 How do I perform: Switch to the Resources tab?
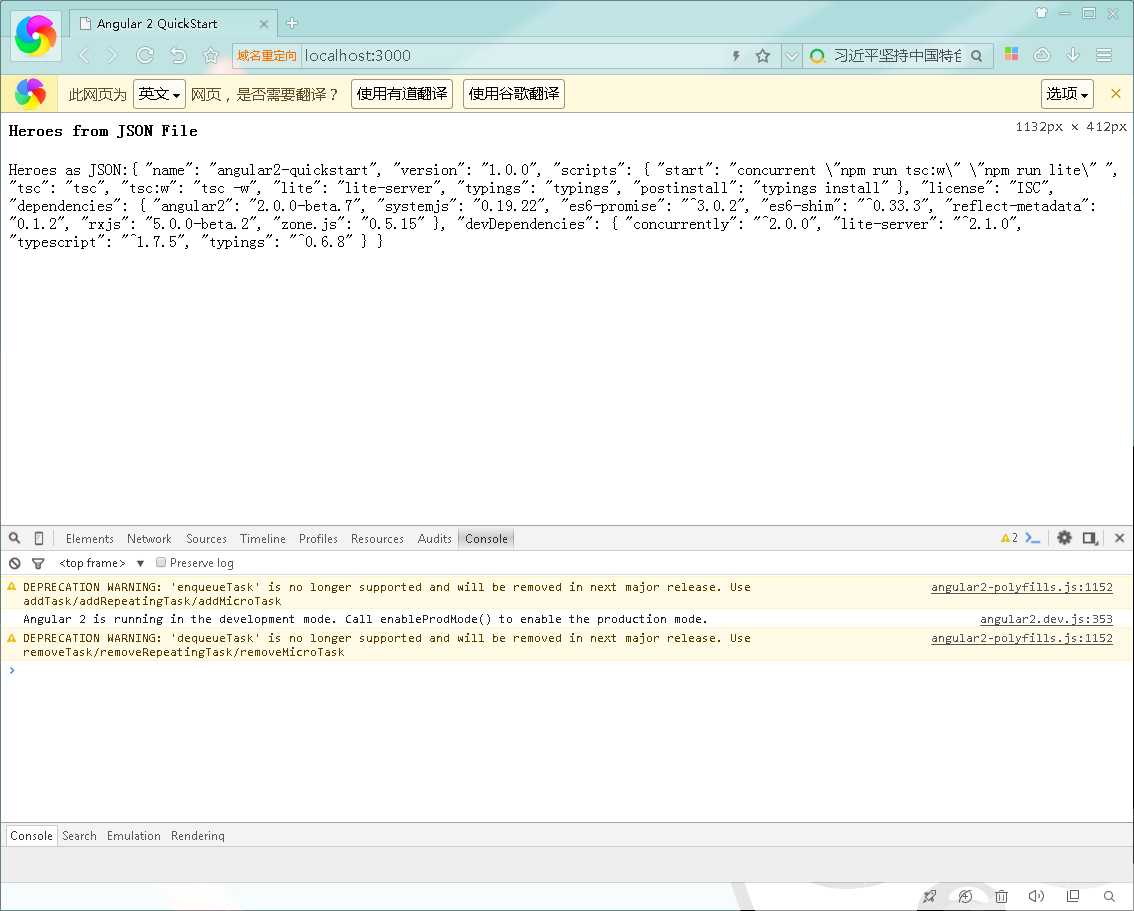pos(377,539)
